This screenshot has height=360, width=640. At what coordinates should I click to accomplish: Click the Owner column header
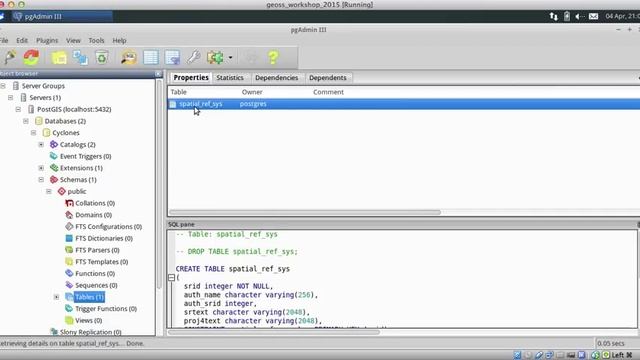point(252,92)
